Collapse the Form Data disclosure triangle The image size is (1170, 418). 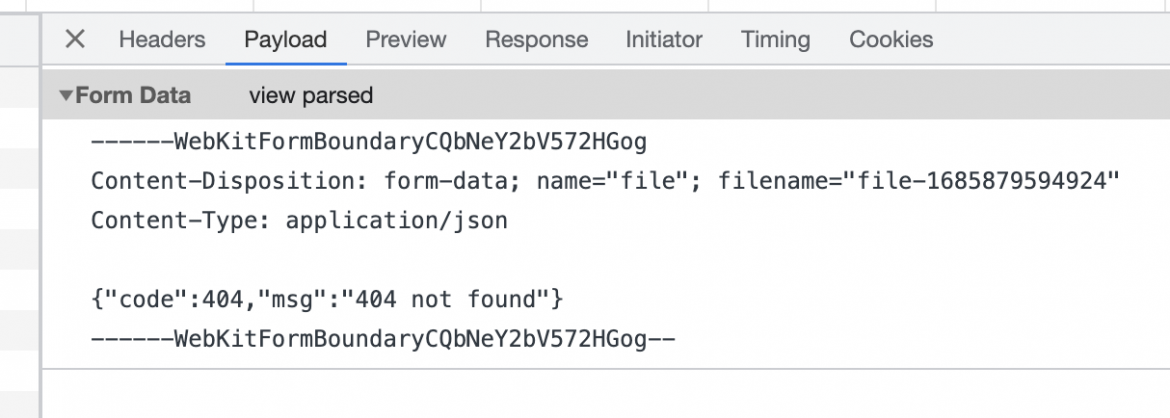pos(66,96)
